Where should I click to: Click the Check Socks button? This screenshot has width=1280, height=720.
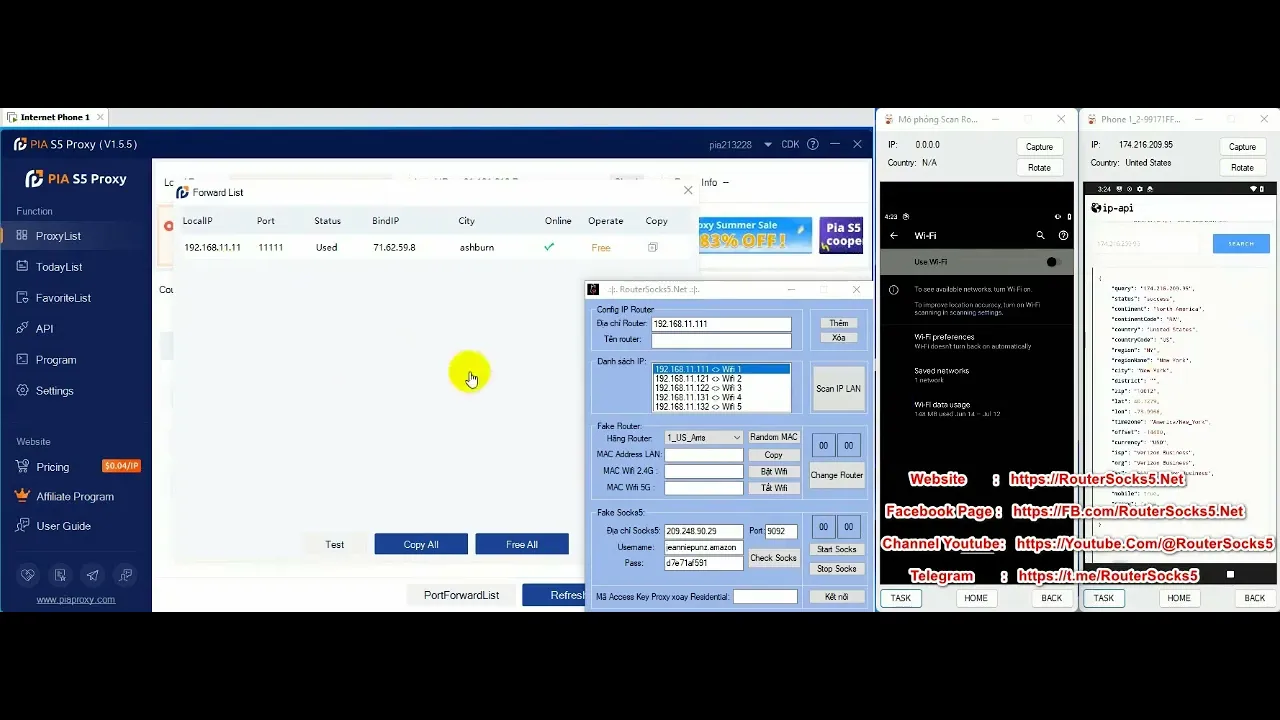(774, 558)
